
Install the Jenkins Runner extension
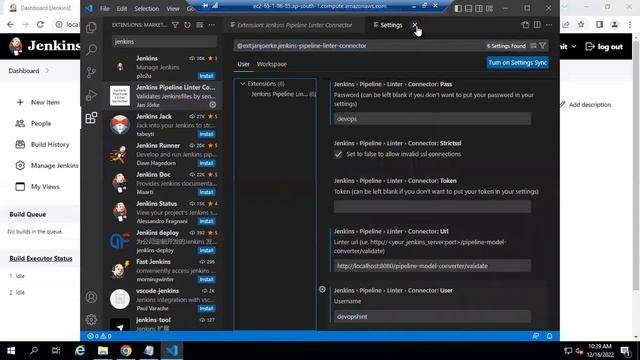206,163
